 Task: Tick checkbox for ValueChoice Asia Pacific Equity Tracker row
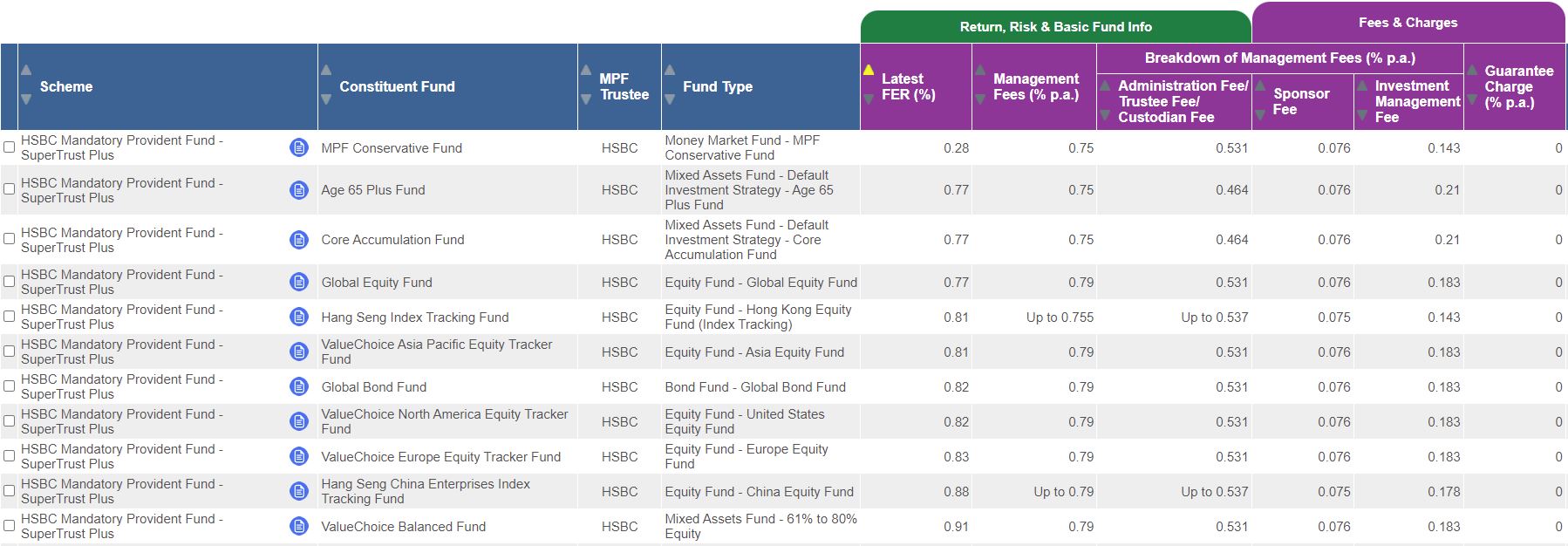point(9,351)
